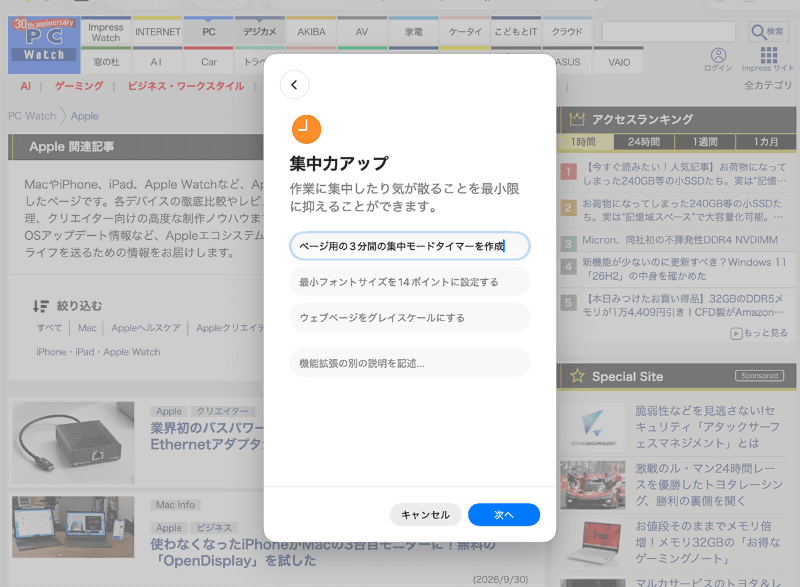This screenshot has height=587, width=800.
Task: Go back with the dialog's back arrow
Action: pos(294,85)
